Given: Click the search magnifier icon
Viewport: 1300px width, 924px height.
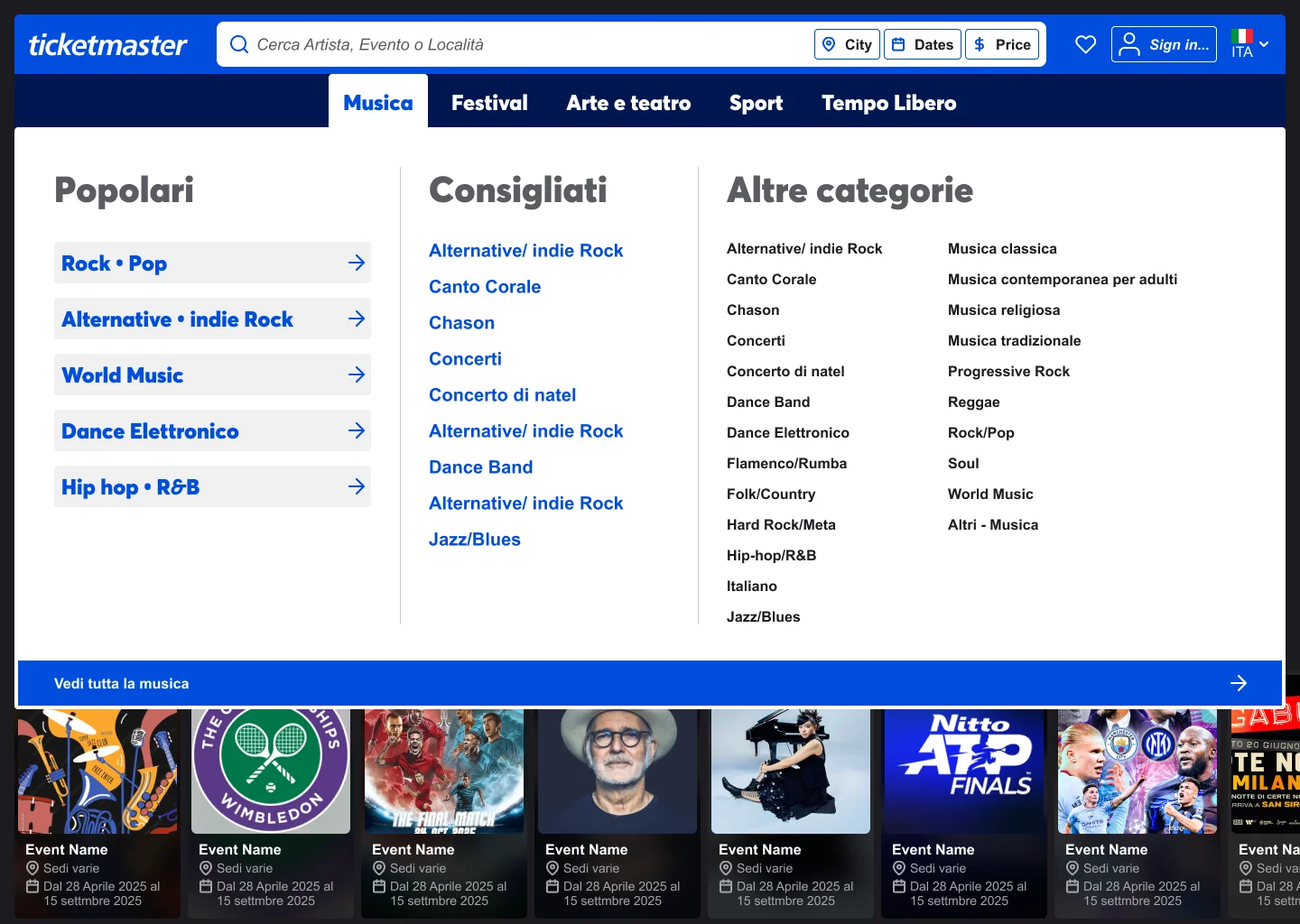Looking at the screenshot, I should pyautogui.click(x=239, y=44).
